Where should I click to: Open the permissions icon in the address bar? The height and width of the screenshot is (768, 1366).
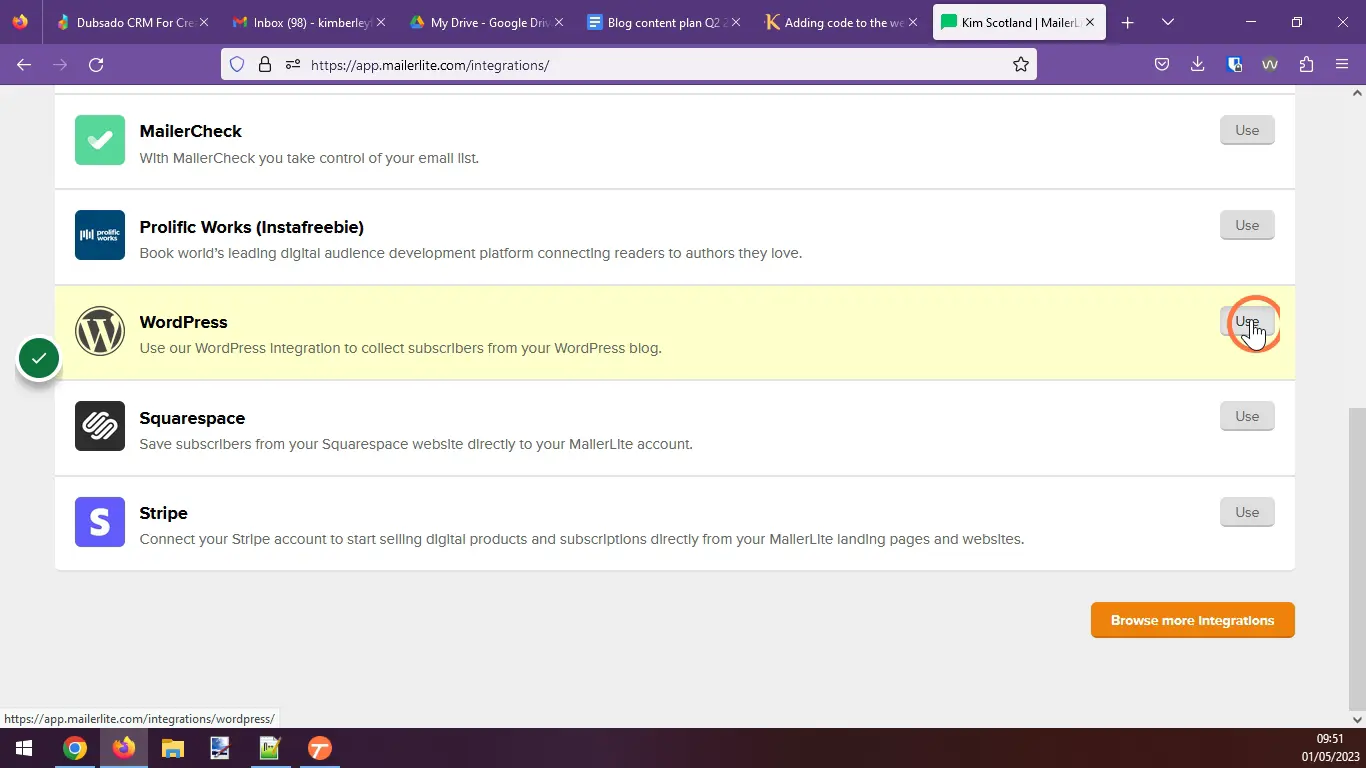pyautogui.click(x=293, y=65)
